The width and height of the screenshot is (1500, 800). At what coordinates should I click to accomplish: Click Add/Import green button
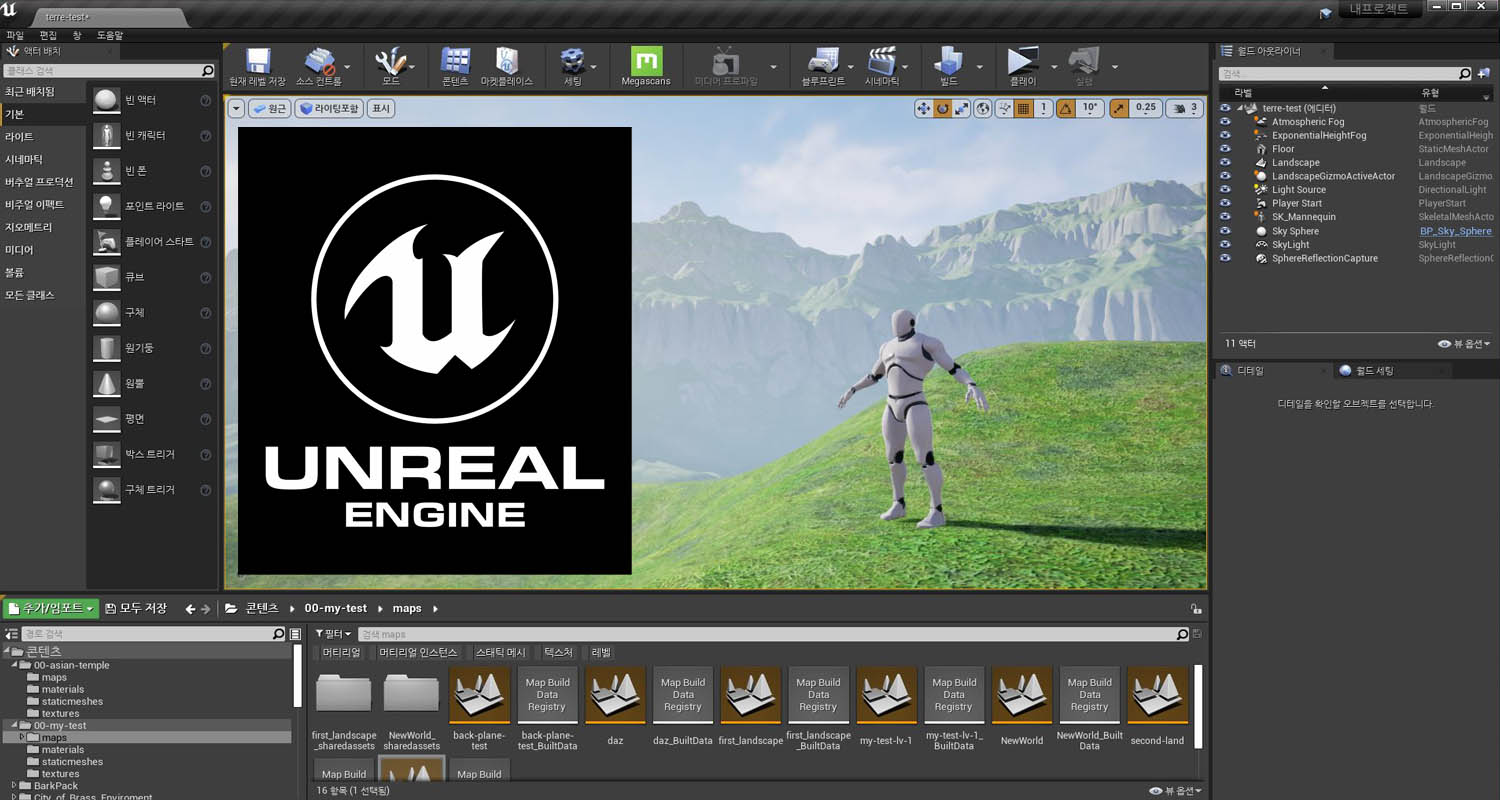pyautogui.click(x=50, y=608)
